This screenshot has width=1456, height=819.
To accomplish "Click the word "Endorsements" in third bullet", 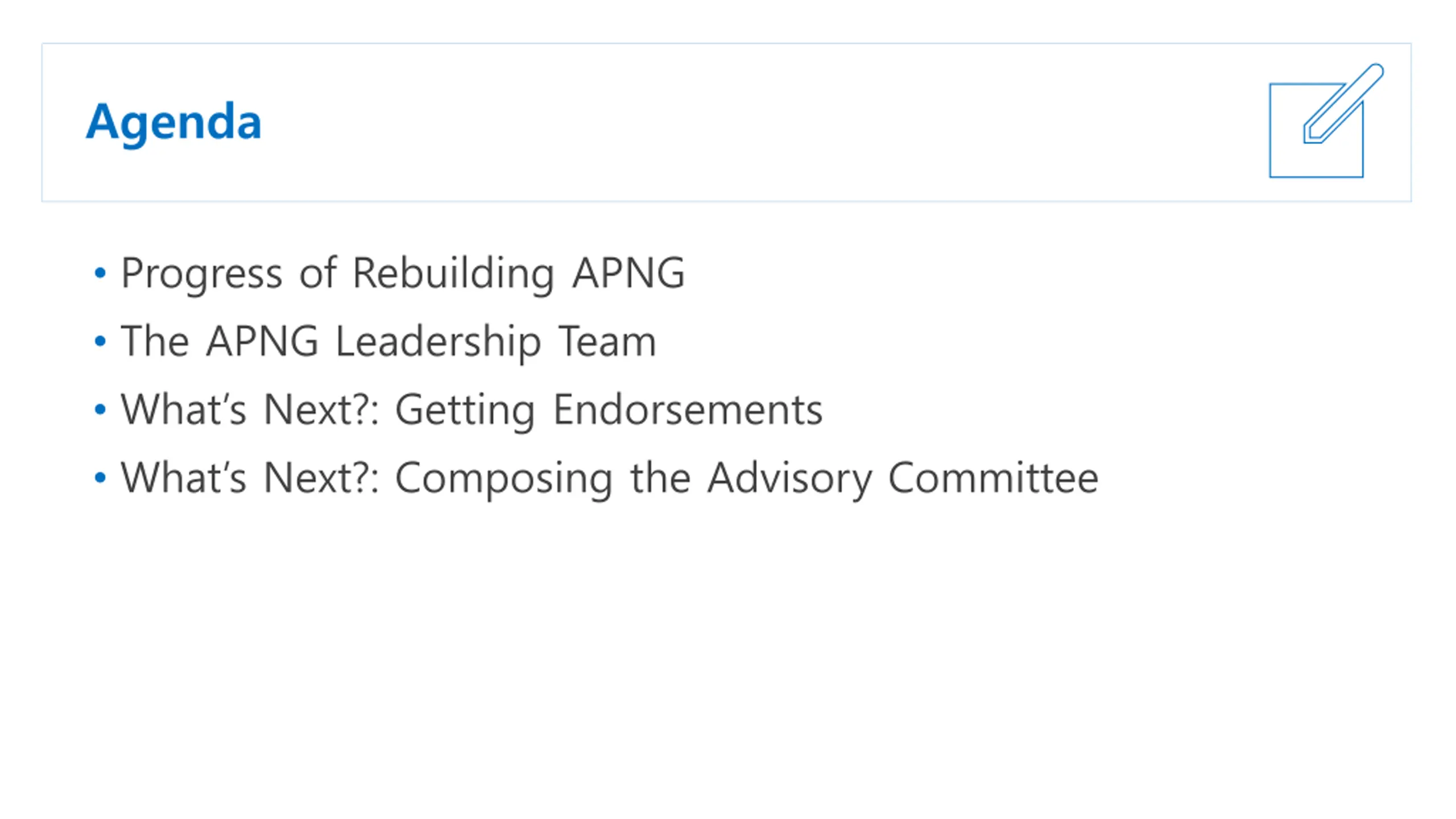I will (x=688, y=409).
